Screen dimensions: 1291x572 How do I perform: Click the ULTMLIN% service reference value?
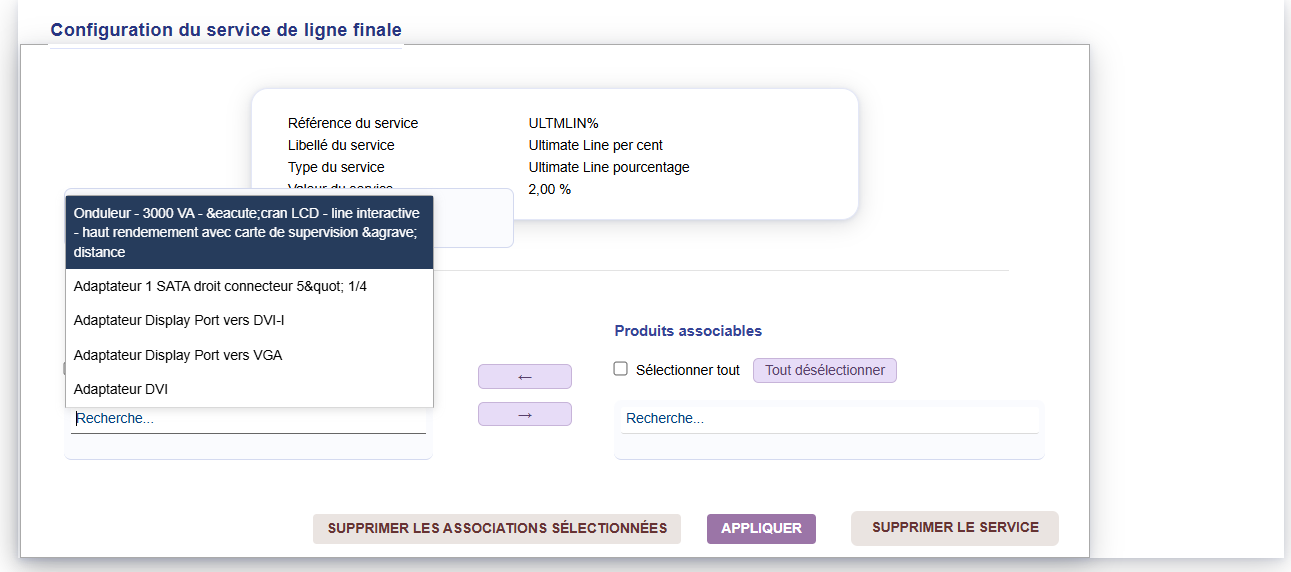coord(563,123)
